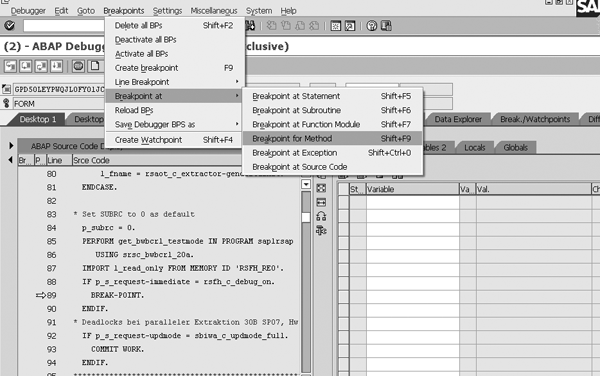Click the Continue debugger button

[x=56, y=66]
